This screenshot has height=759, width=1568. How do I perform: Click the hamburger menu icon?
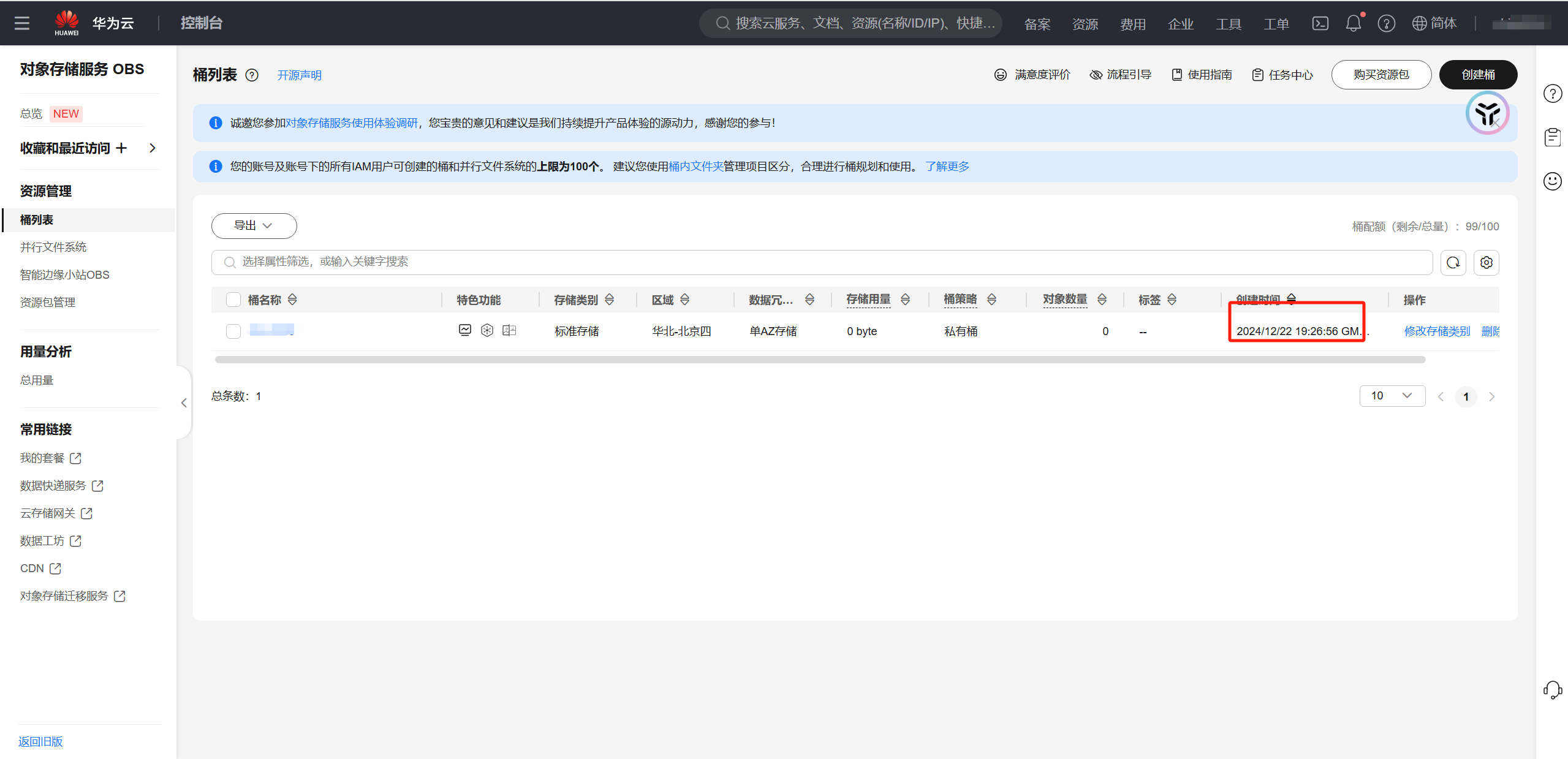pyautogui.click(x=22, y=23)
